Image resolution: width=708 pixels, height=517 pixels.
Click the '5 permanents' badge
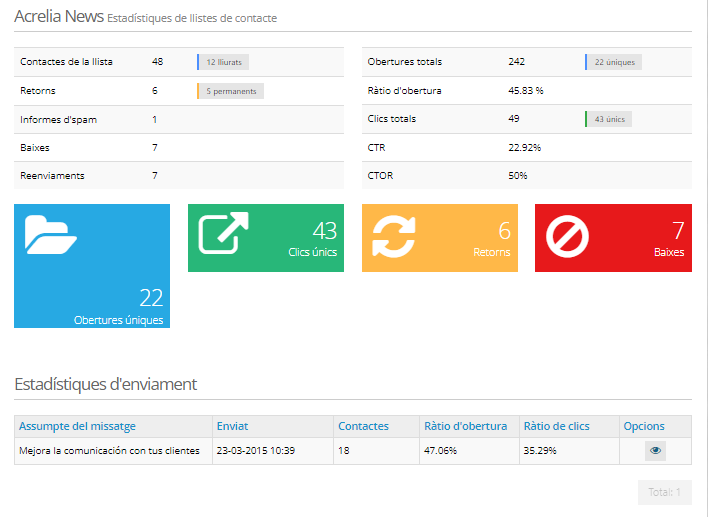pos(231,91)
